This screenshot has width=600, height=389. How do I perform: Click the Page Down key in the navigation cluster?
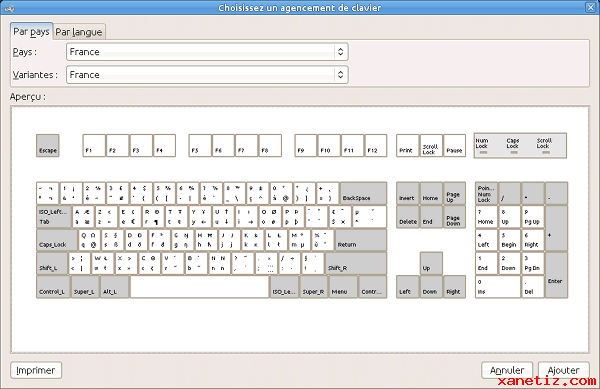(x=455, y=217)
